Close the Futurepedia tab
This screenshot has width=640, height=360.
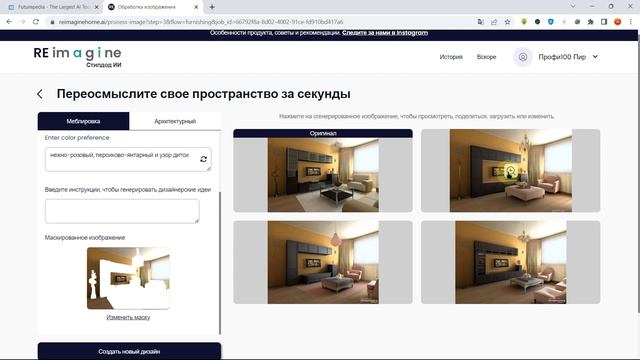click(x=97, y=7)
